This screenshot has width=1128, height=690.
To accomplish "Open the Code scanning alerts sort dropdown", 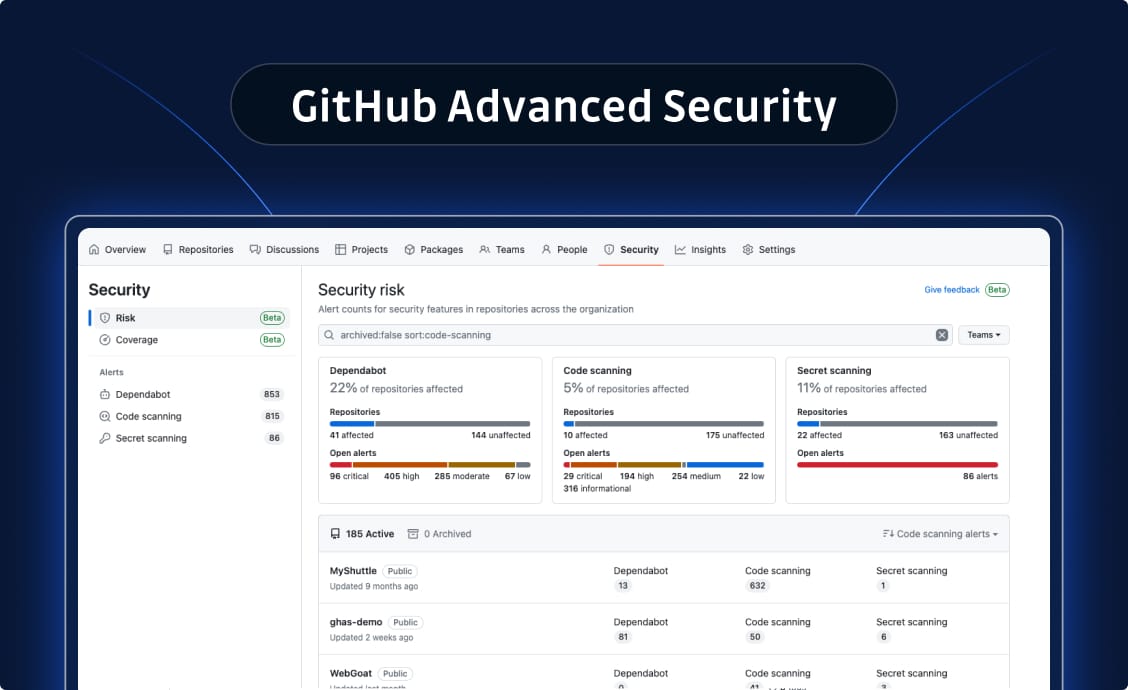I will tap(938, 533).
